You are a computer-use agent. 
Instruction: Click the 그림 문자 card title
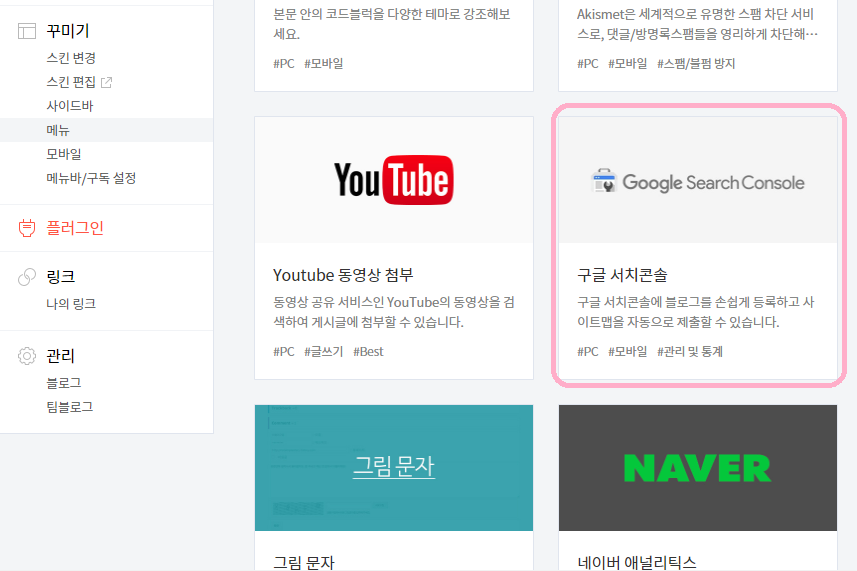[x=304, y=562]
